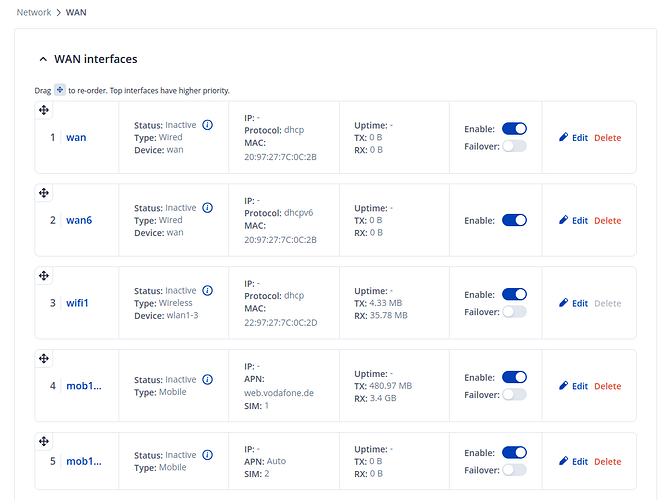659x500 pixels.
Task: Click the drag handle of the fifth mobile interface
Action: 44,441
